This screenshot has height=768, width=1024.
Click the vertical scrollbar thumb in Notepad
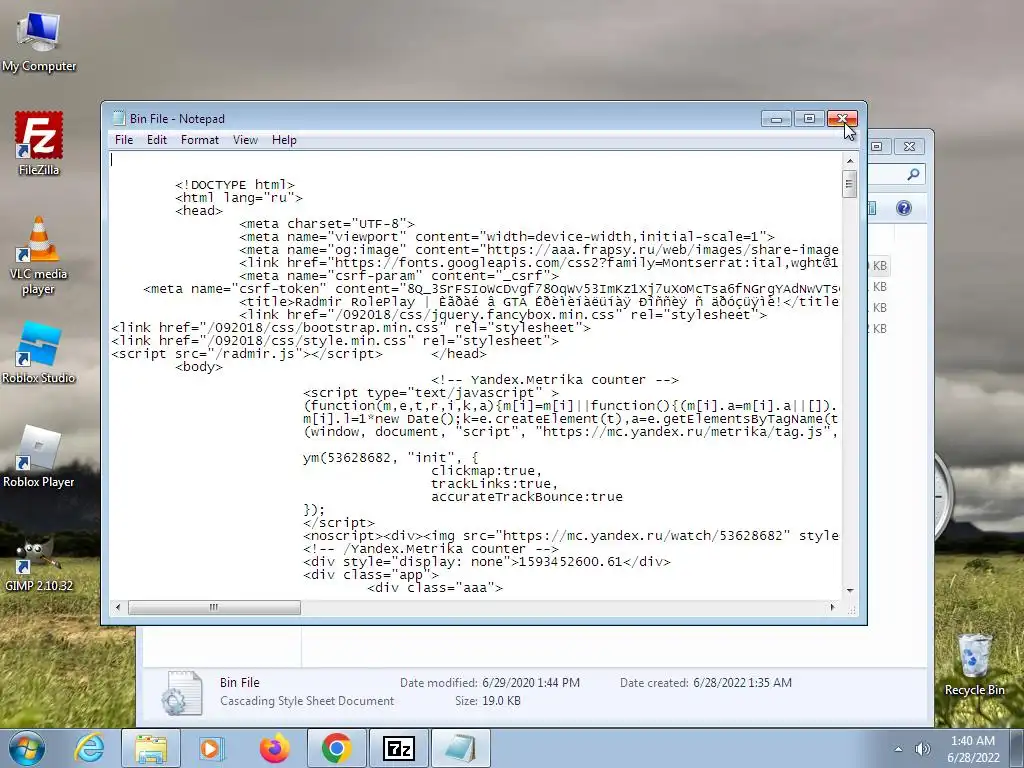[850, 184]
